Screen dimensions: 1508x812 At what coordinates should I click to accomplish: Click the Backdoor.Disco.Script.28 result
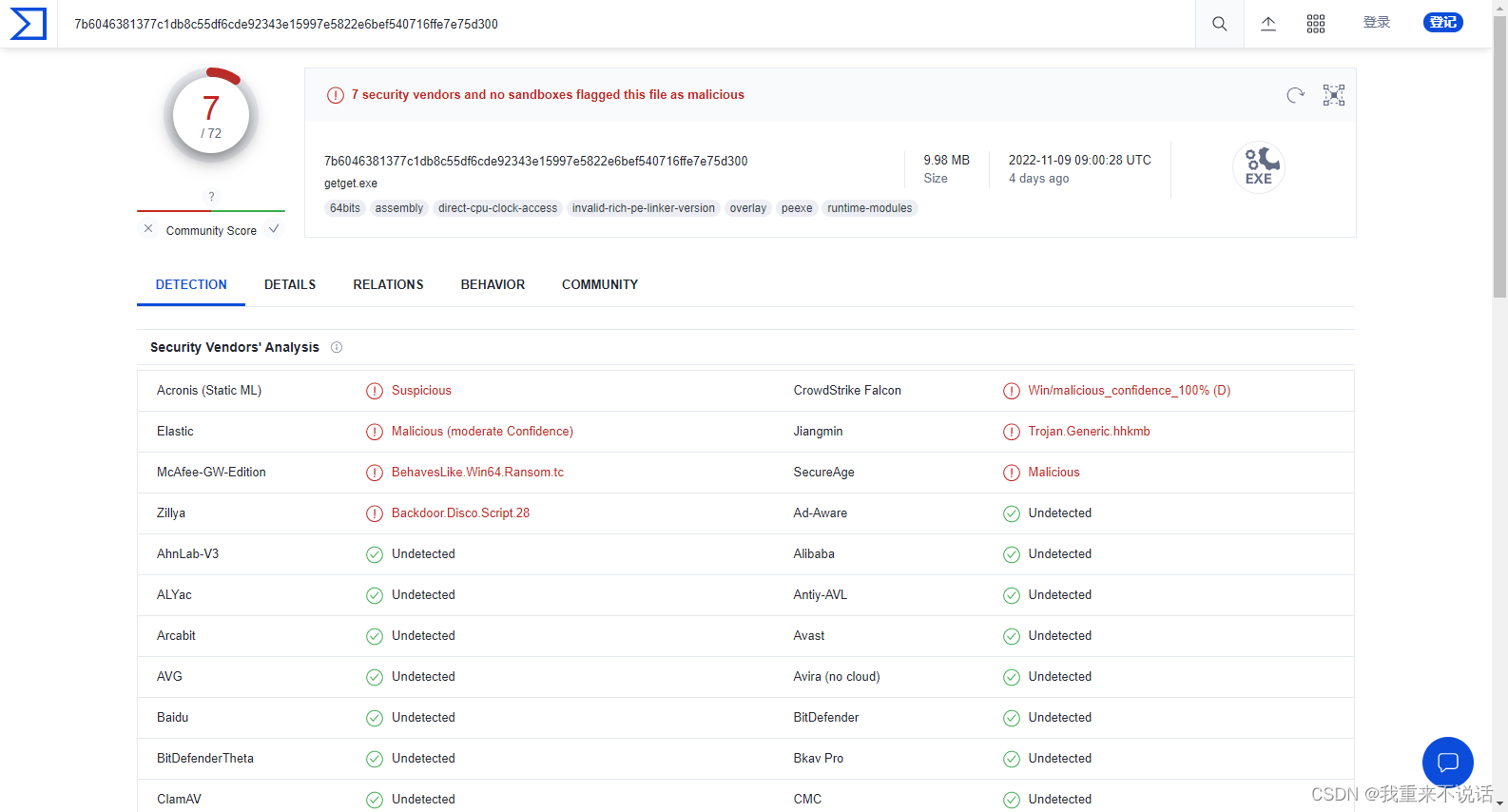(460, 513)
